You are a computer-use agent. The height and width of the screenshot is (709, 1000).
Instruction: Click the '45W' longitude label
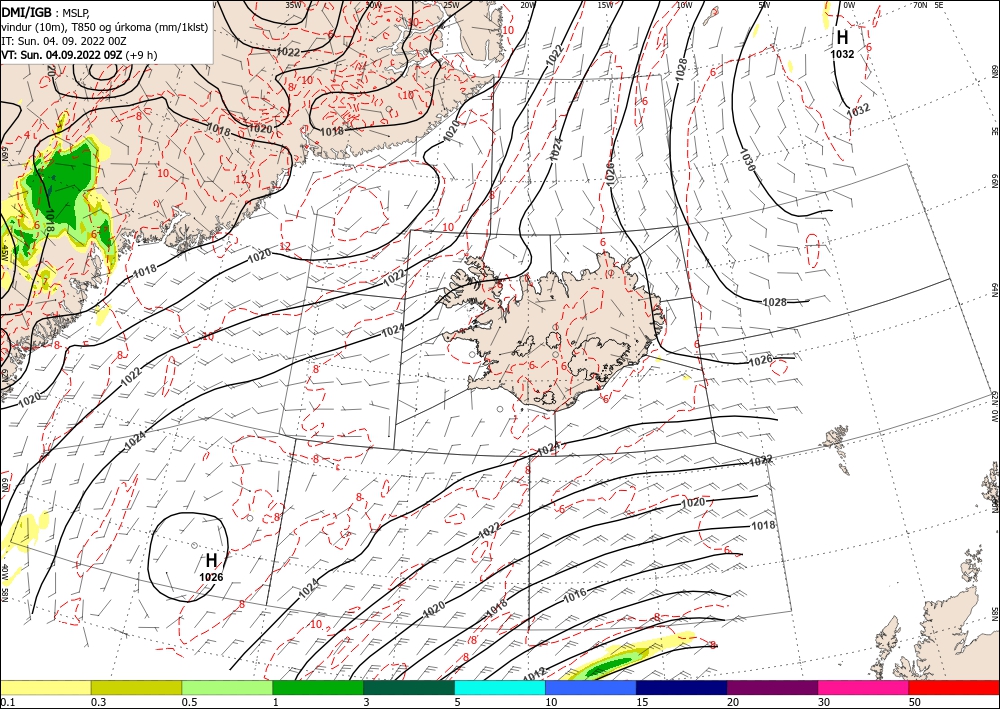tap(4, 252)
